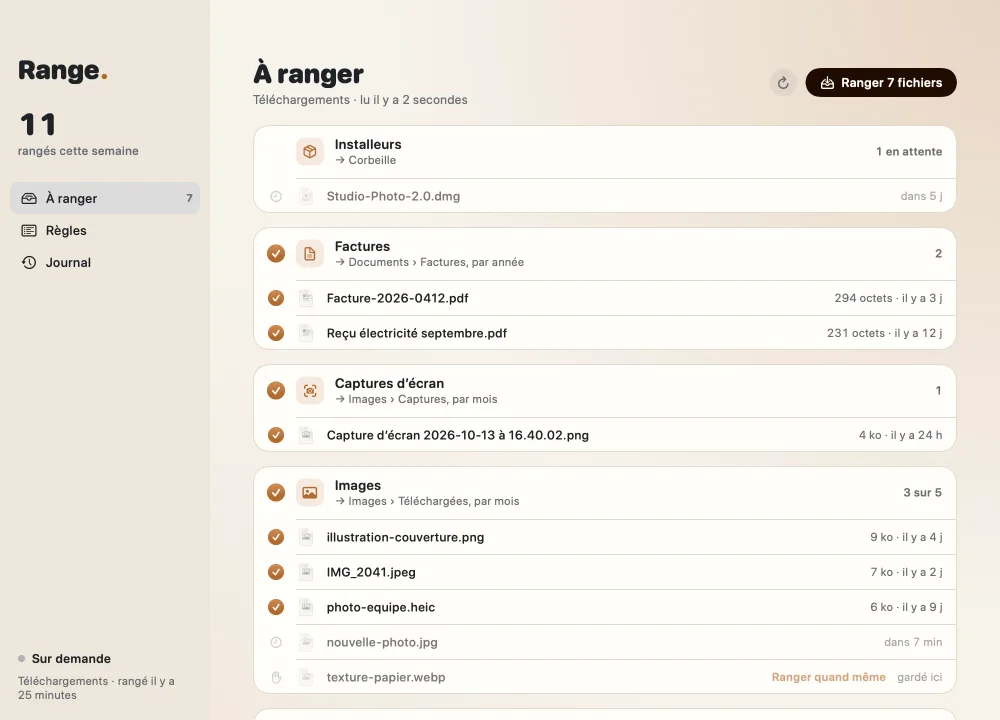Deselect the IMG_2041.jpeg checkbox
The image size is (1000, 720).
[276, 572]
